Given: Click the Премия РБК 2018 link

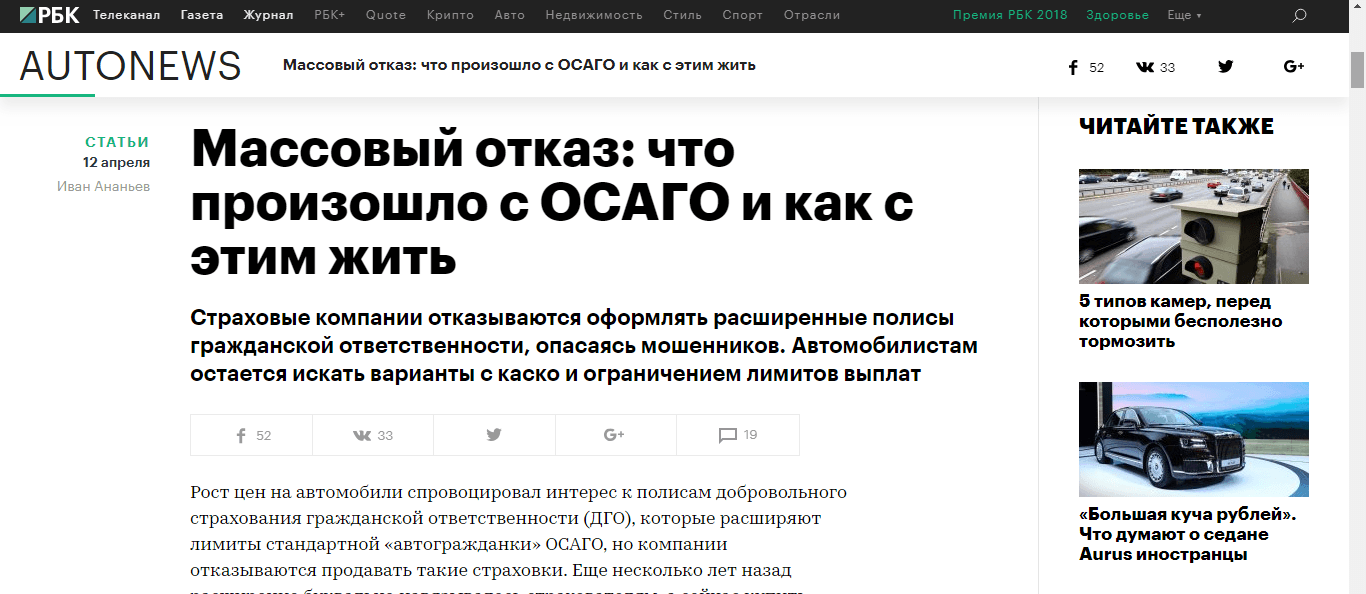Looking at the screenshot, I should [1009, 16].
